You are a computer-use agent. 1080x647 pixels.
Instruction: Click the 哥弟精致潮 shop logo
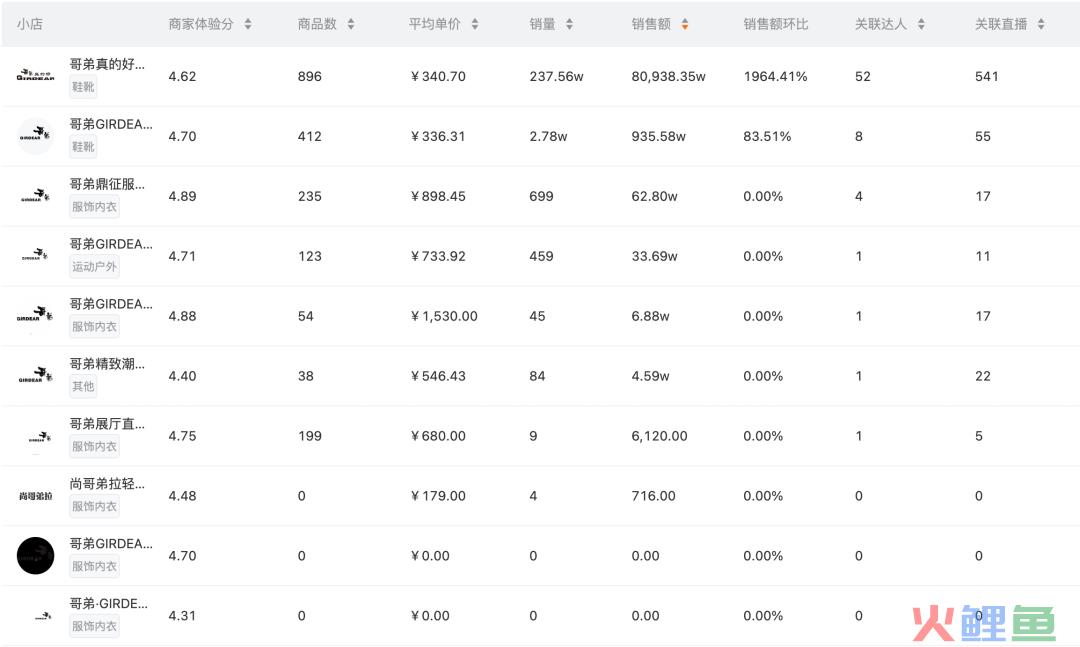(35, 376)
